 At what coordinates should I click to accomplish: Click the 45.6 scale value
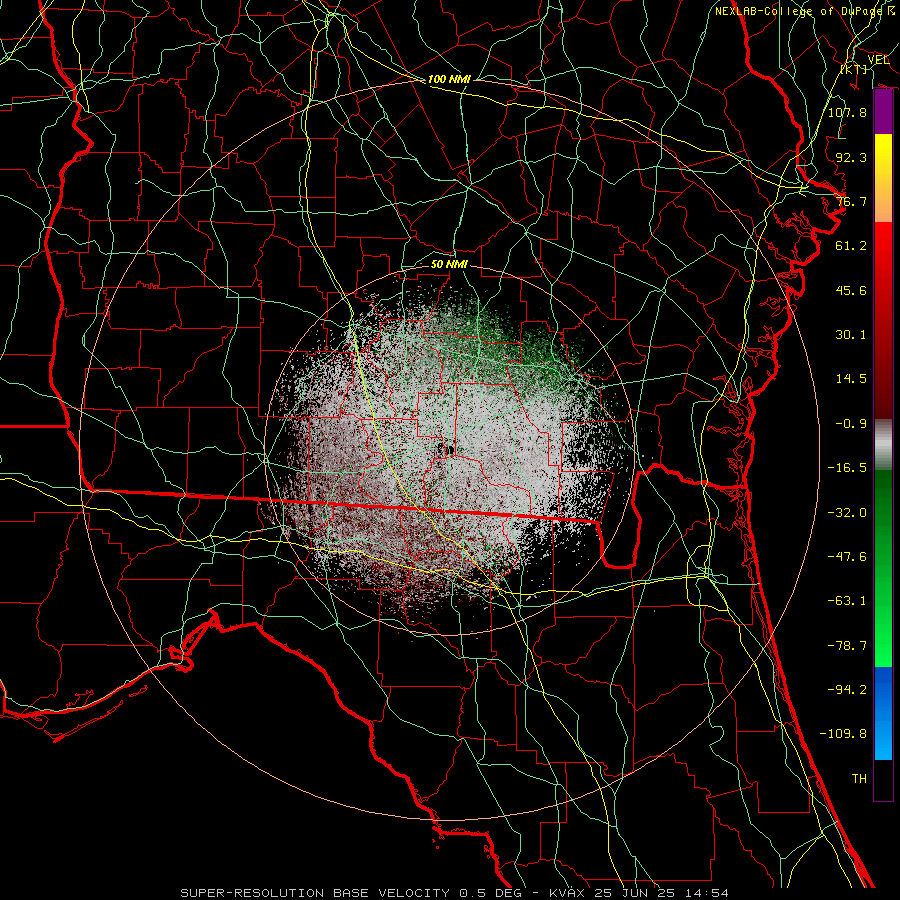851,290
